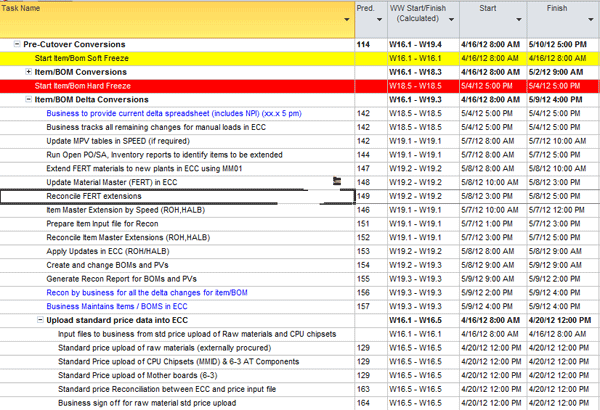This screenshot has width=600, height=410.
Task: Open the WW Start/Finish column dropdown
Action: pos(450,19)
